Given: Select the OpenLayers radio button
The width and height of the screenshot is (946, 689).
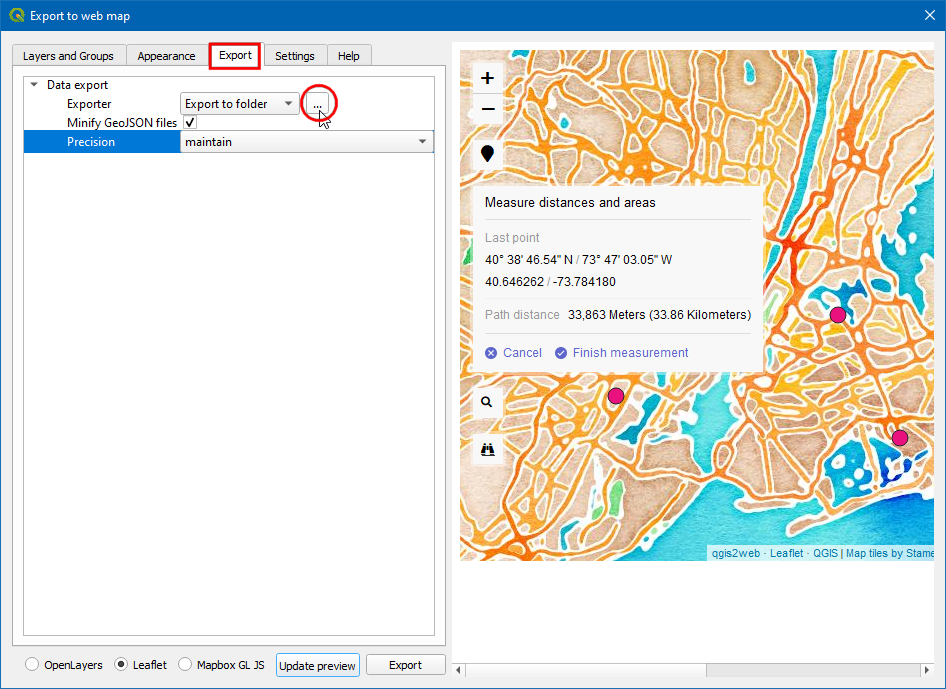Looking at the screenshot, I should (33, 665).
